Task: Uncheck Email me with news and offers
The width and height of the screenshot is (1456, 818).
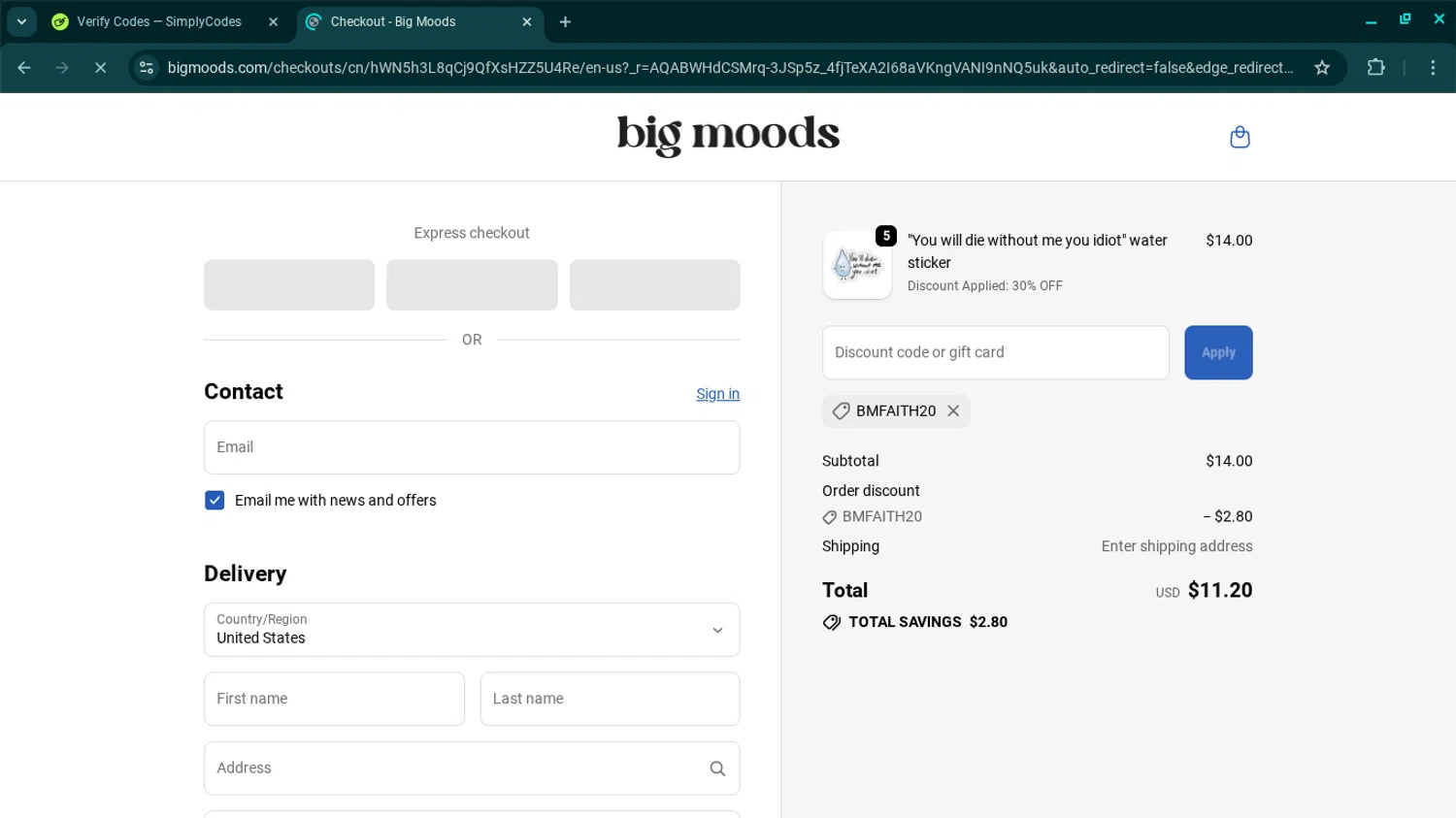Action: [215, 501]
